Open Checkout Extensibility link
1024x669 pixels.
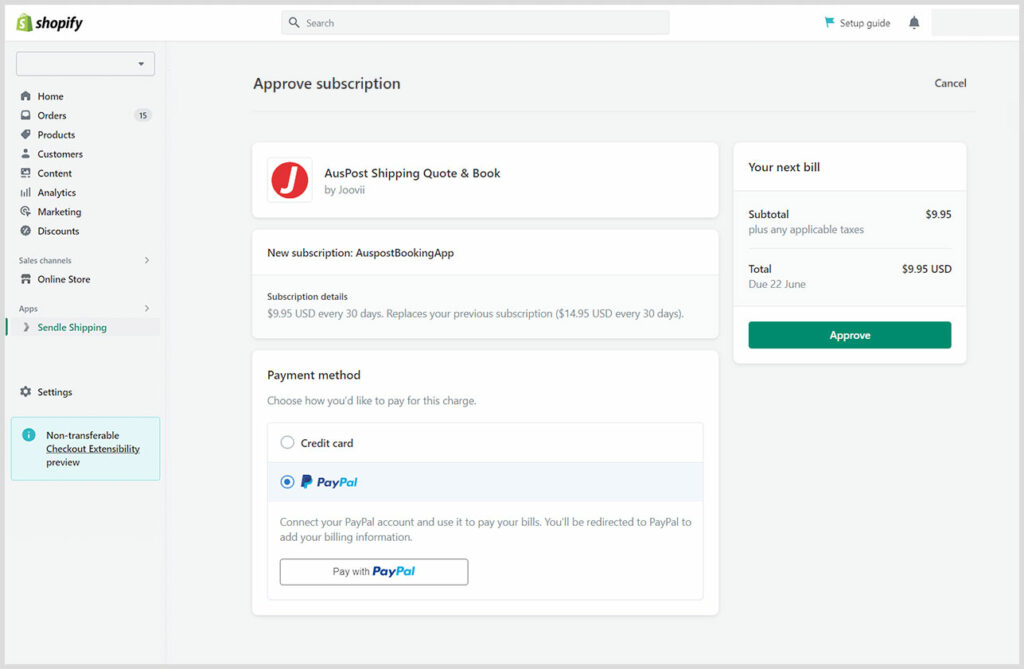tap(93, 449)
